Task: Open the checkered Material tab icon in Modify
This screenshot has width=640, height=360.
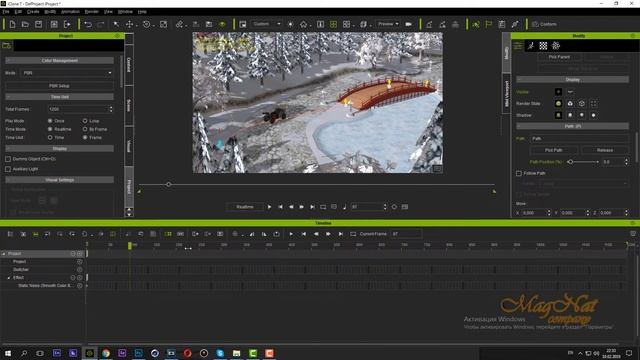Action: (543, 46)
